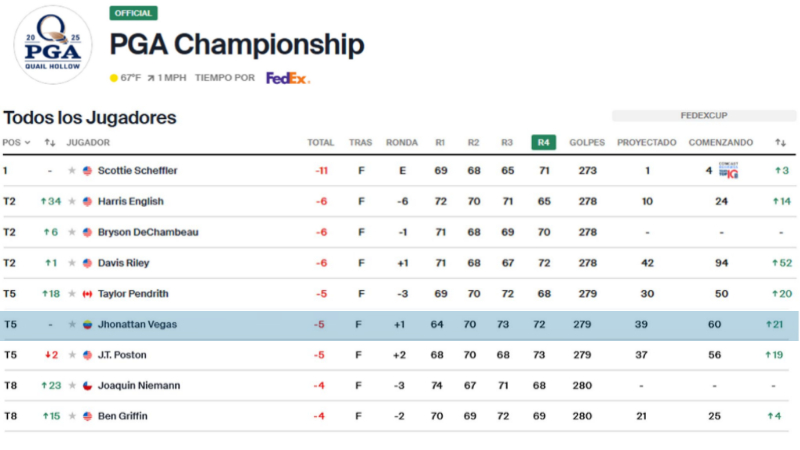Favorite Scottie Scheffler with the star icon
800x450 pixels.
[72, 171]
